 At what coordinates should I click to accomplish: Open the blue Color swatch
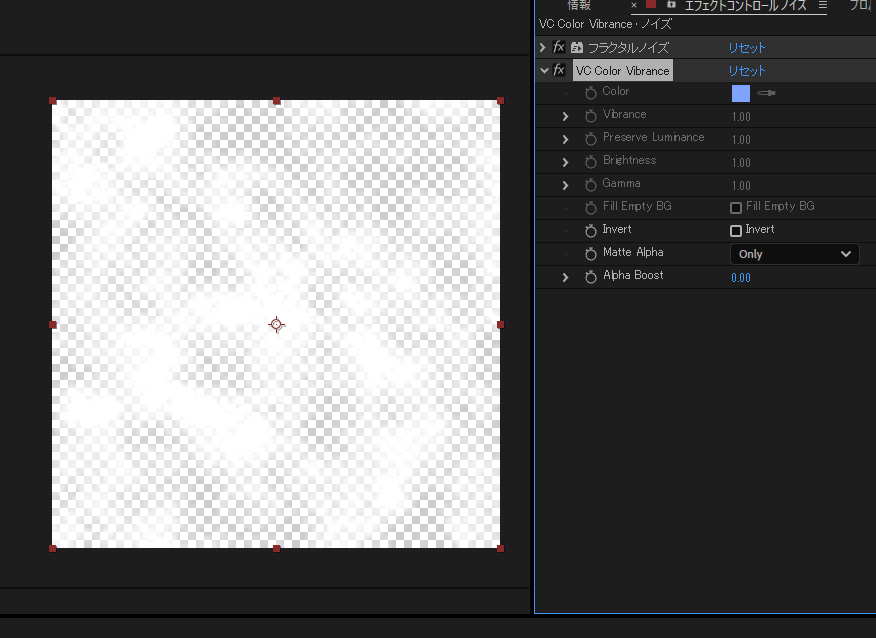[740, 93]
